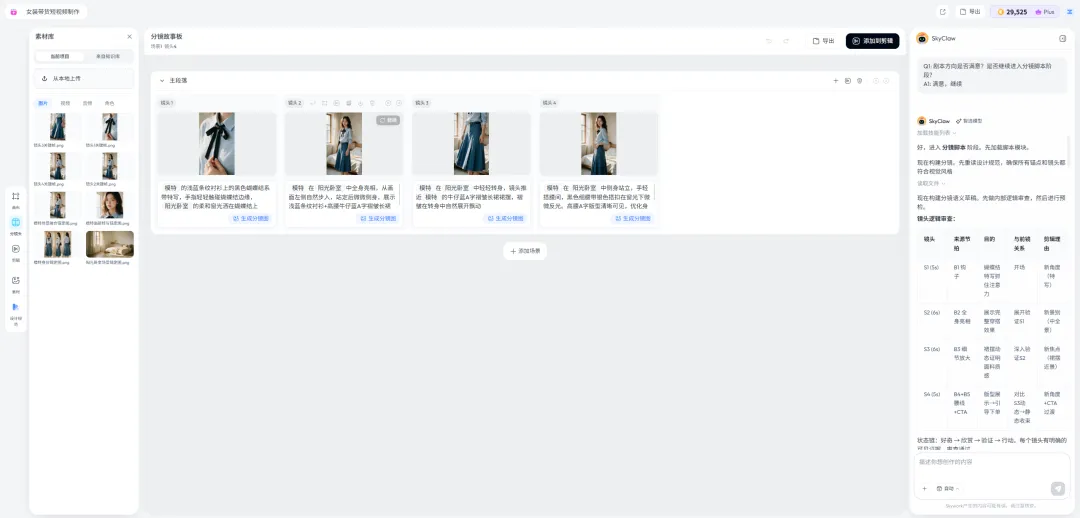Viewport: 1080px width, 518px height.
Task: Select the 角色 tab in 素材库
Action: tap(110, 103)
